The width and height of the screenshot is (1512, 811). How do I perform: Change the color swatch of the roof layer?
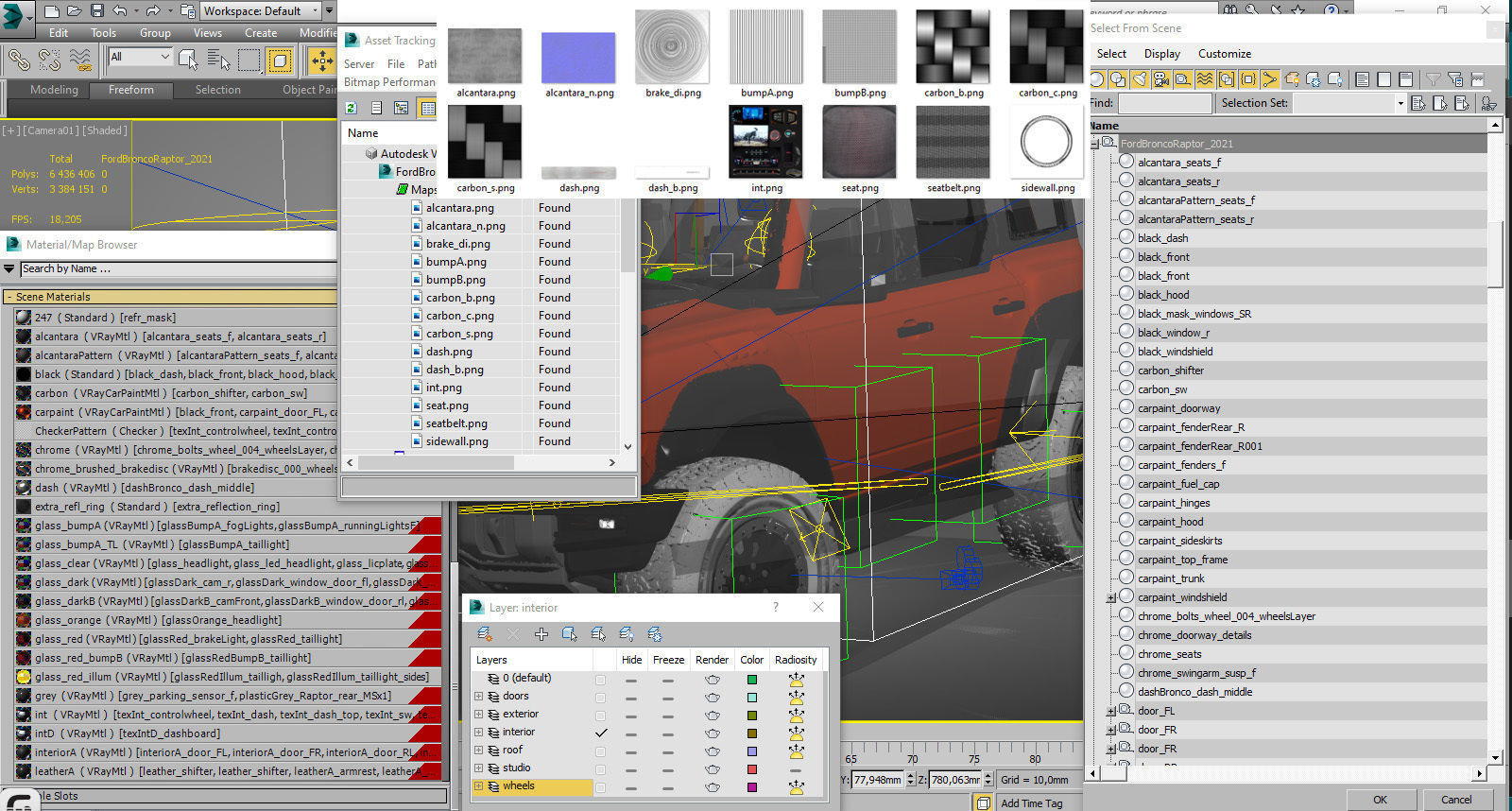752,751
